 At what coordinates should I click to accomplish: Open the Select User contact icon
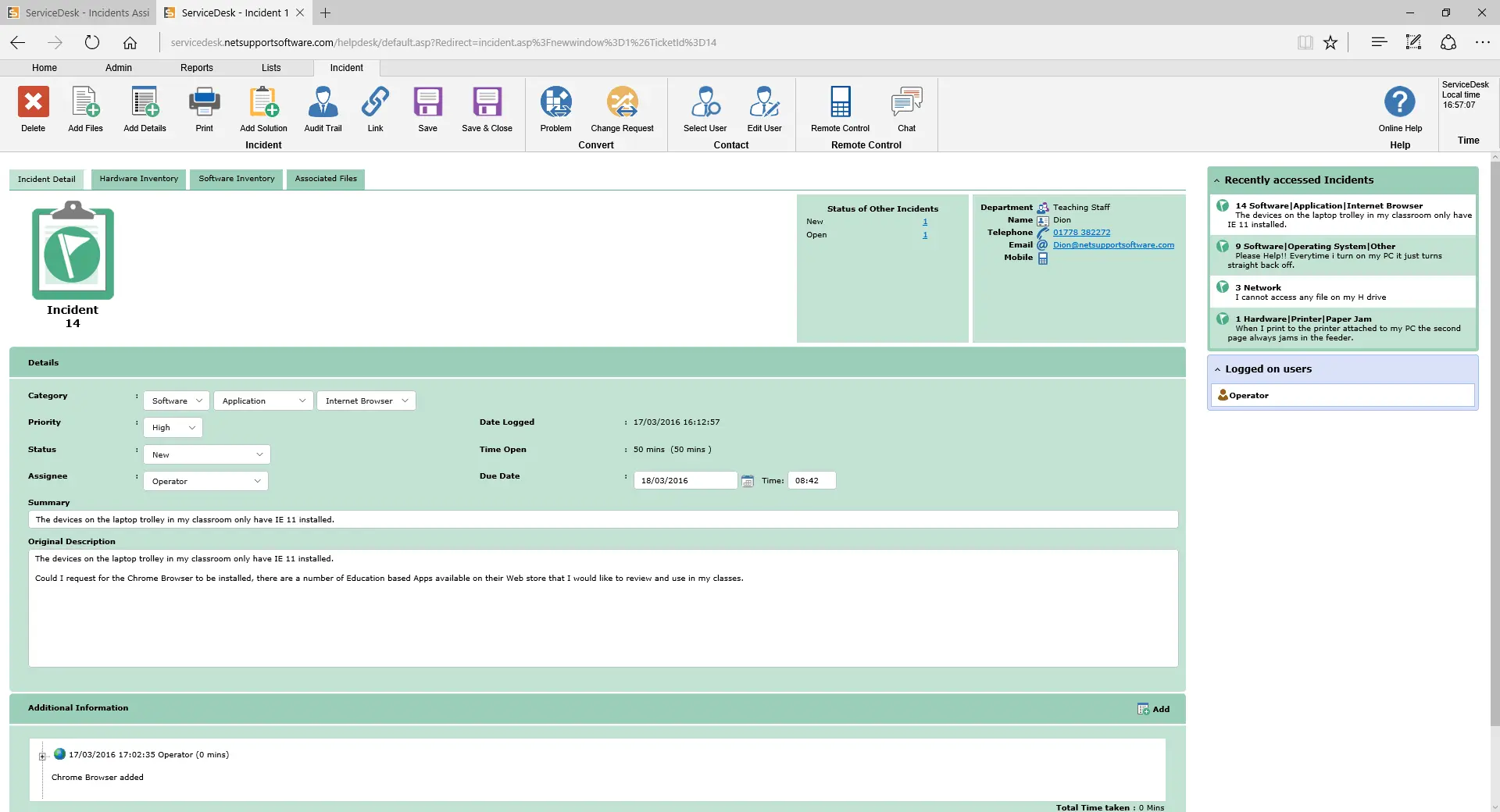coord(705,108)
